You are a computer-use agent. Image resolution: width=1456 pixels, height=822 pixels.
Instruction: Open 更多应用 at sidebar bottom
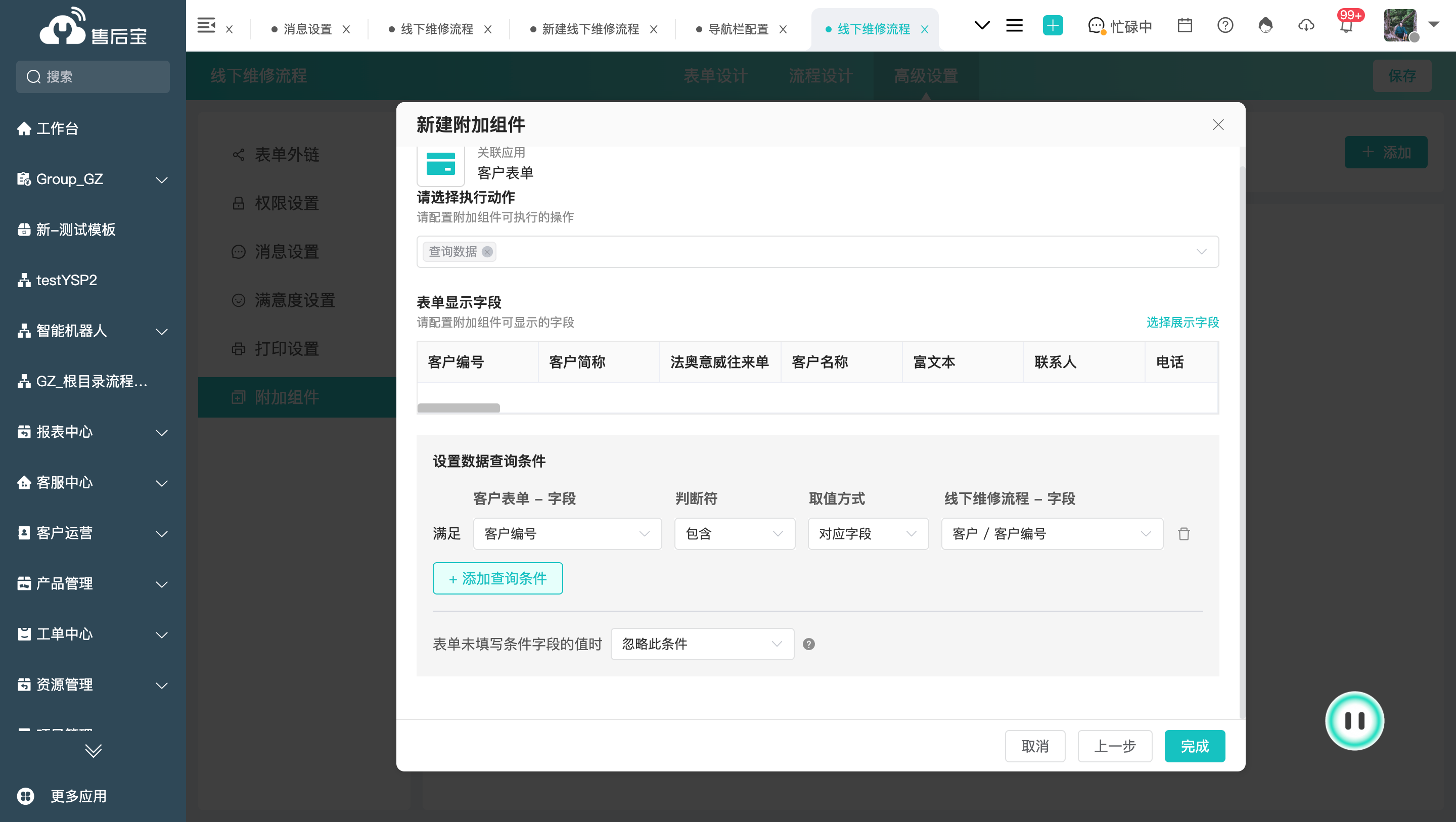click(x=62, y=797)
